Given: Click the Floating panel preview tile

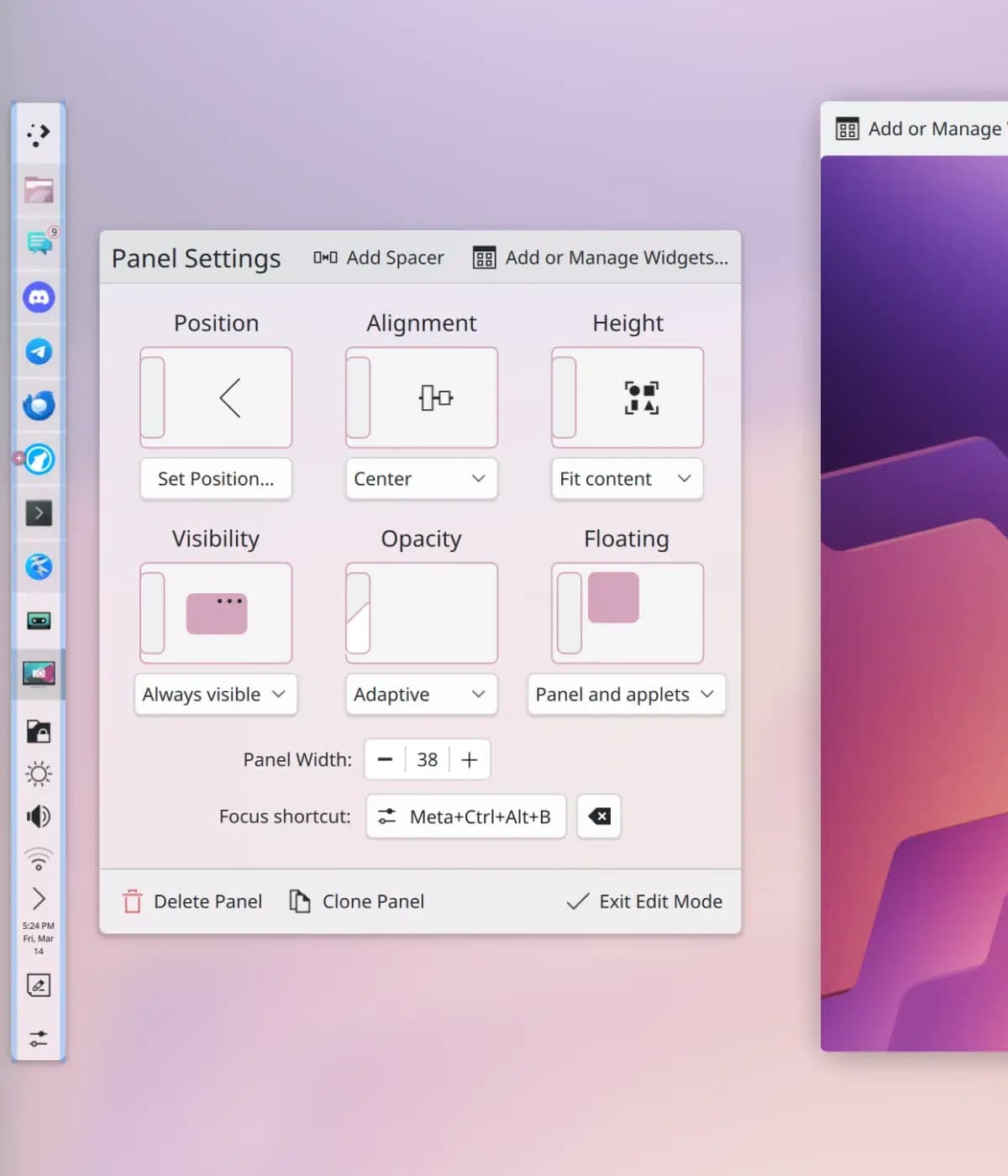Looking at the screenshot, I should [627, 613].
